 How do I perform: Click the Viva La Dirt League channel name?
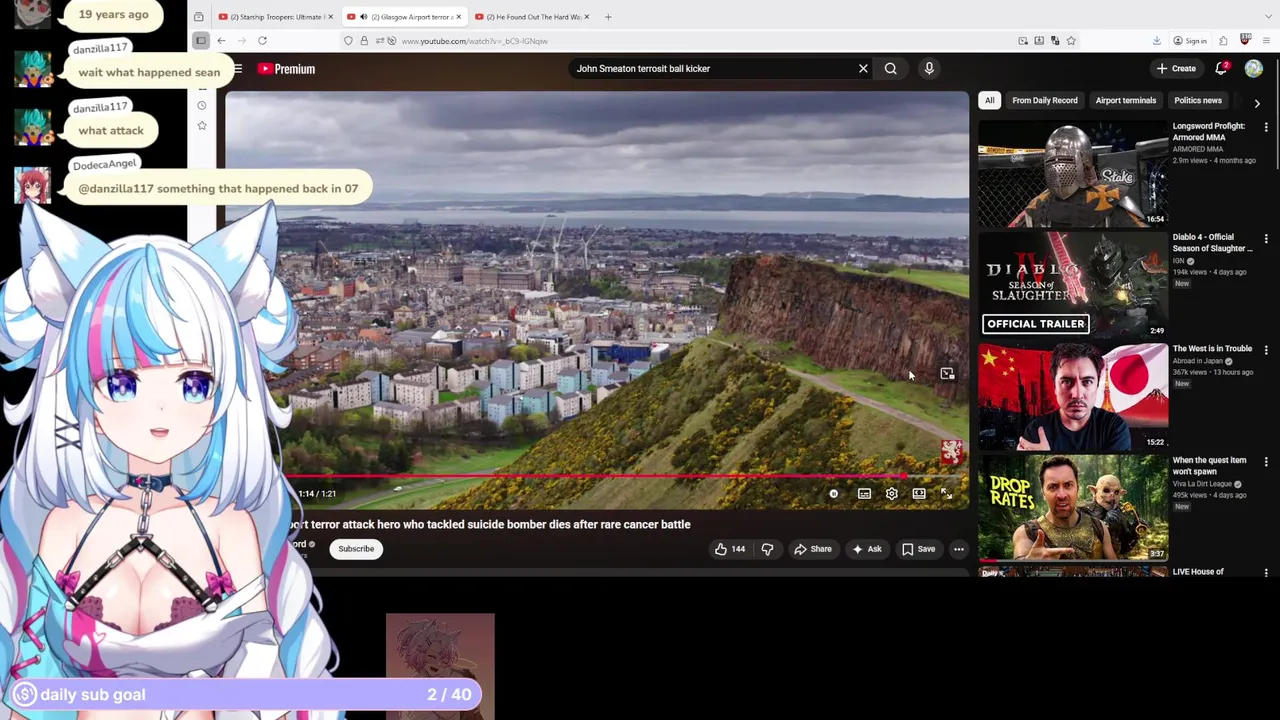pyautogui.click(x=1202, y=484)
